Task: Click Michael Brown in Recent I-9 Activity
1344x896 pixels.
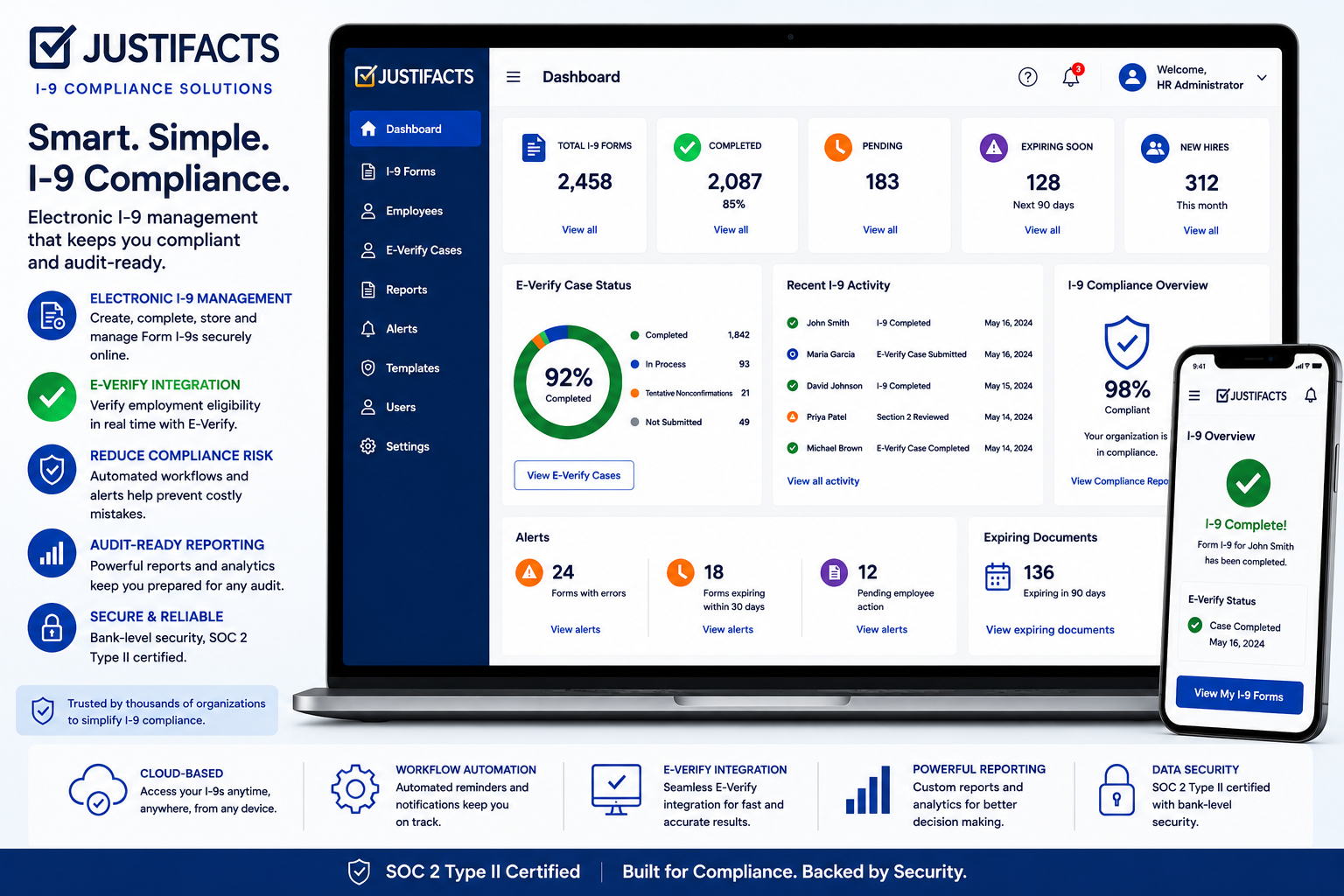Action: point(834,448)
